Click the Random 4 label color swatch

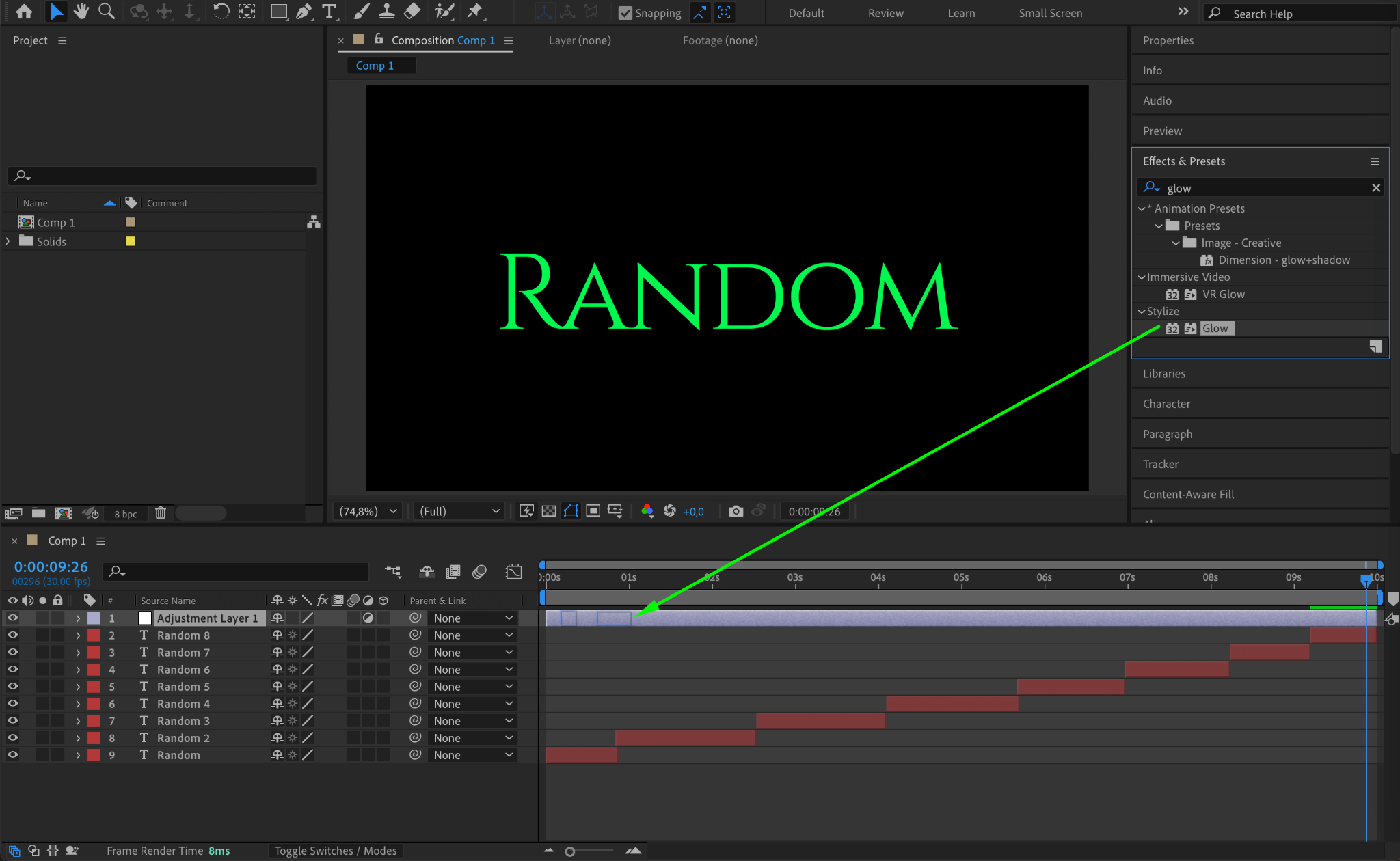[94, 704]
